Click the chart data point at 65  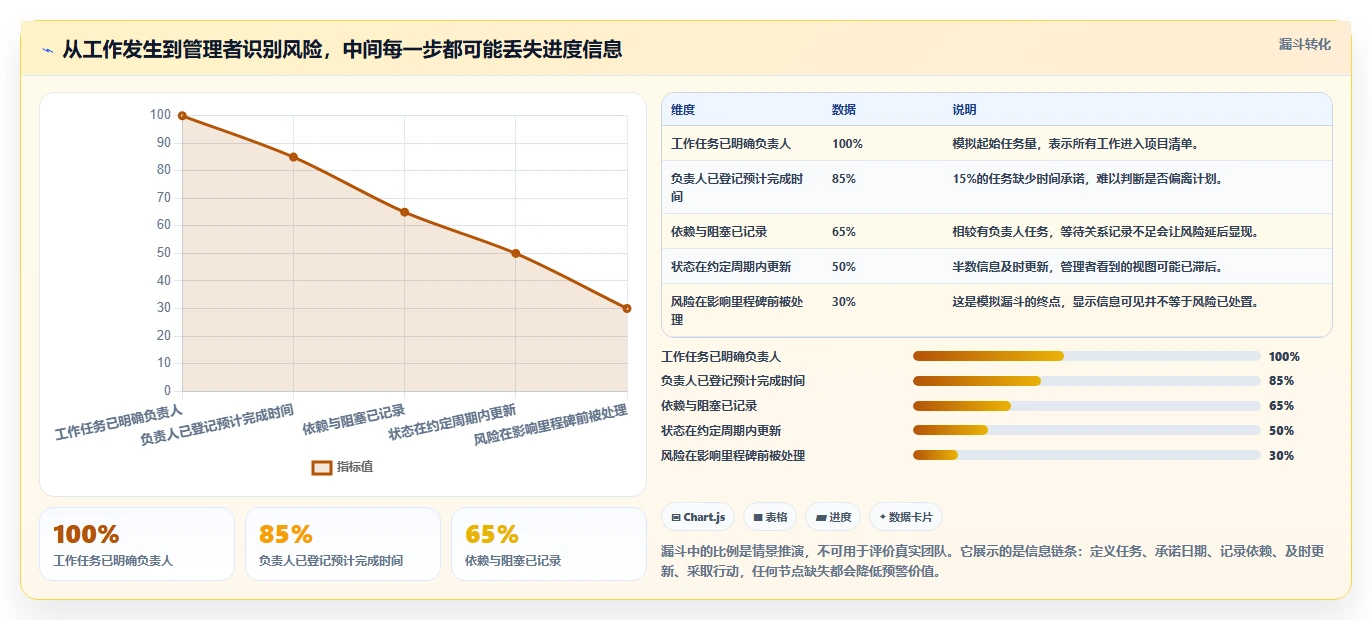click(404, 212)
